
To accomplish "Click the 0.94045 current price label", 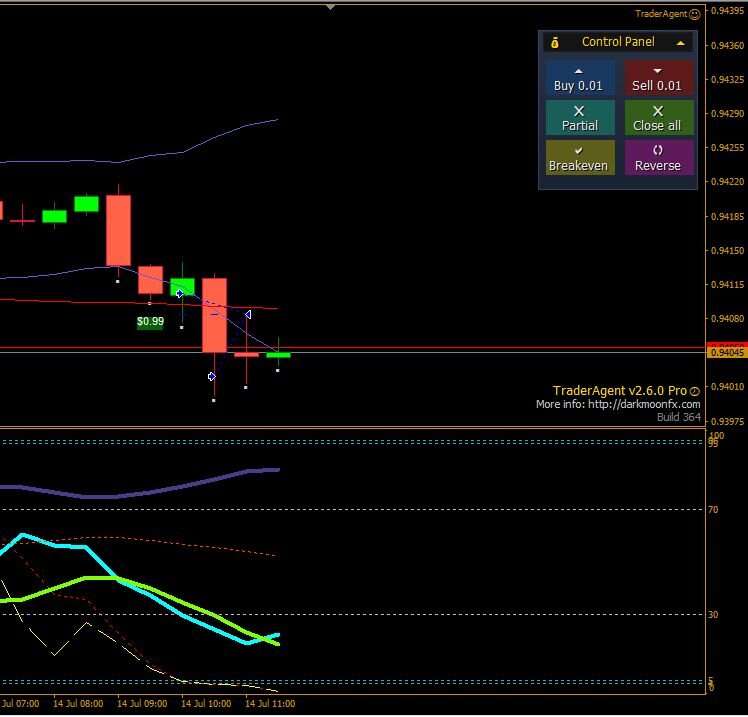I will coord(727,353).
